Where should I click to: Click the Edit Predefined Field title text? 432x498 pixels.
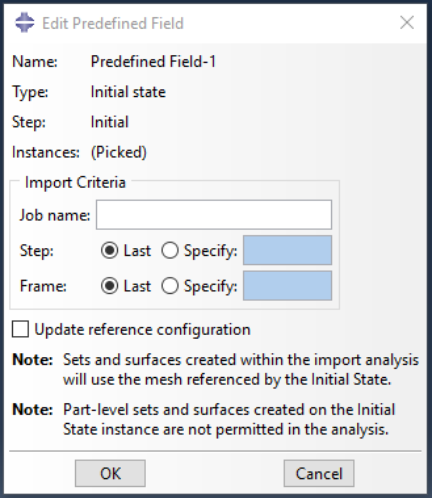[113, 23]
